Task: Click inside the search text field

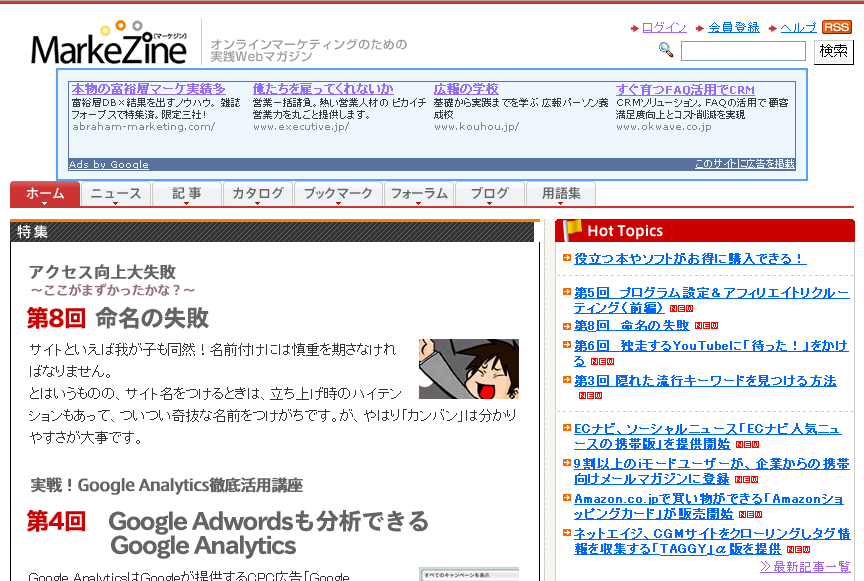Action: (742, 51)
